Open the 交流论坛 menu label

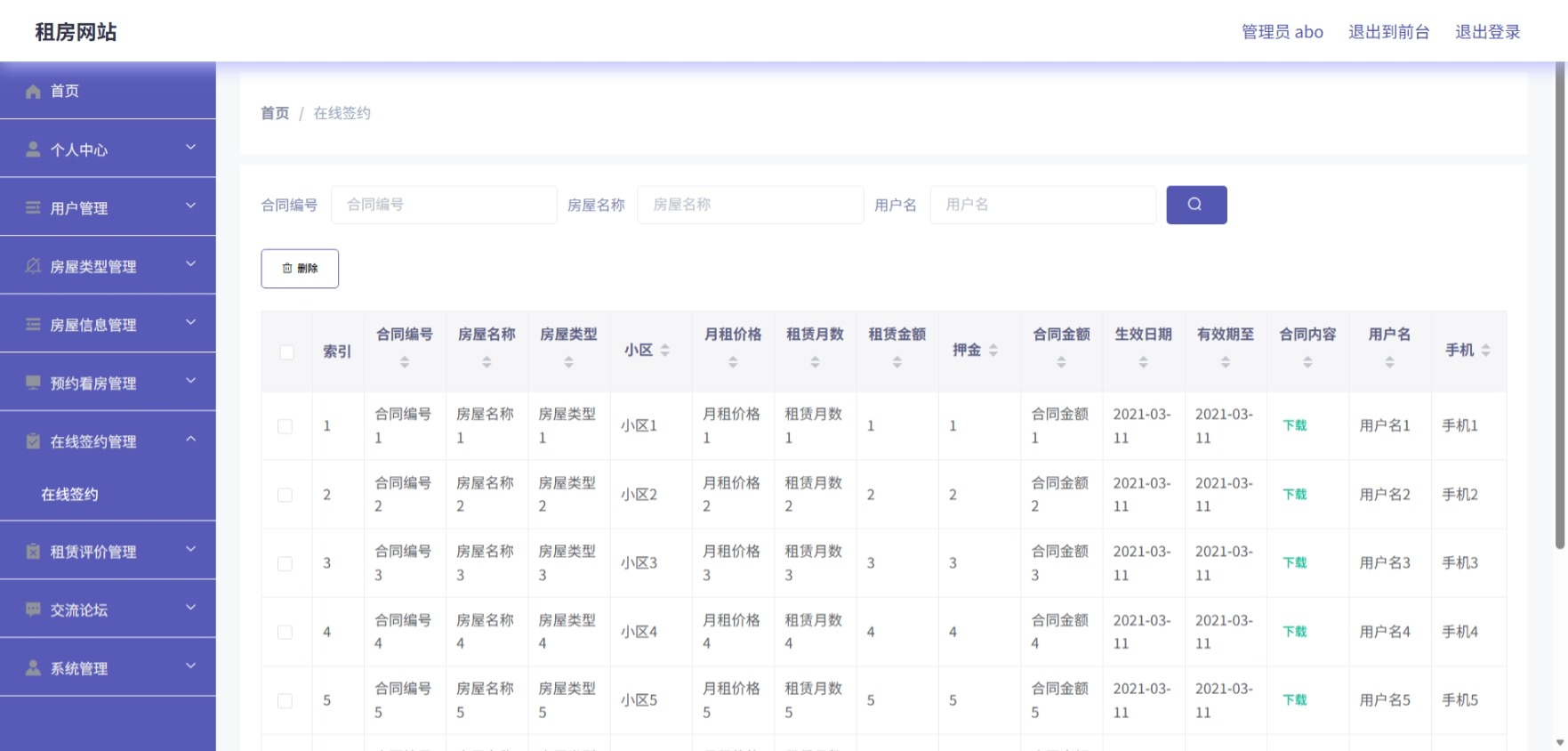[79, 610]
